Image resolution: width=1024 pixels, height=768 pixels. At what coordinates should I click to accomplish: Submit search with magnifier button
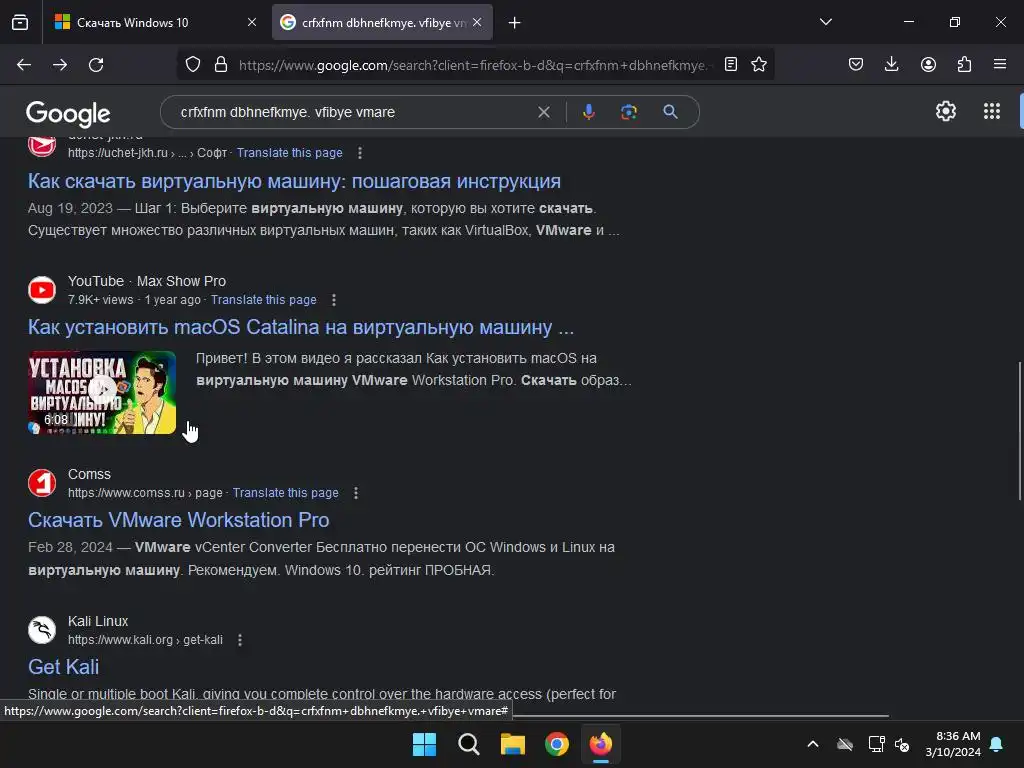[x=670, y=112]
